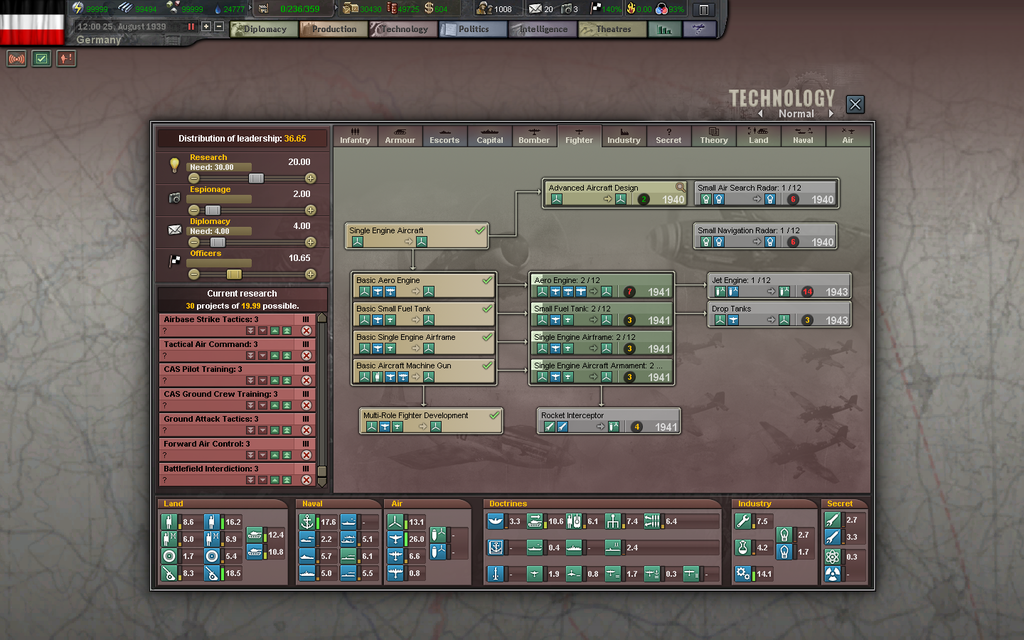Open the Diplomacy screen

[264, 29]
